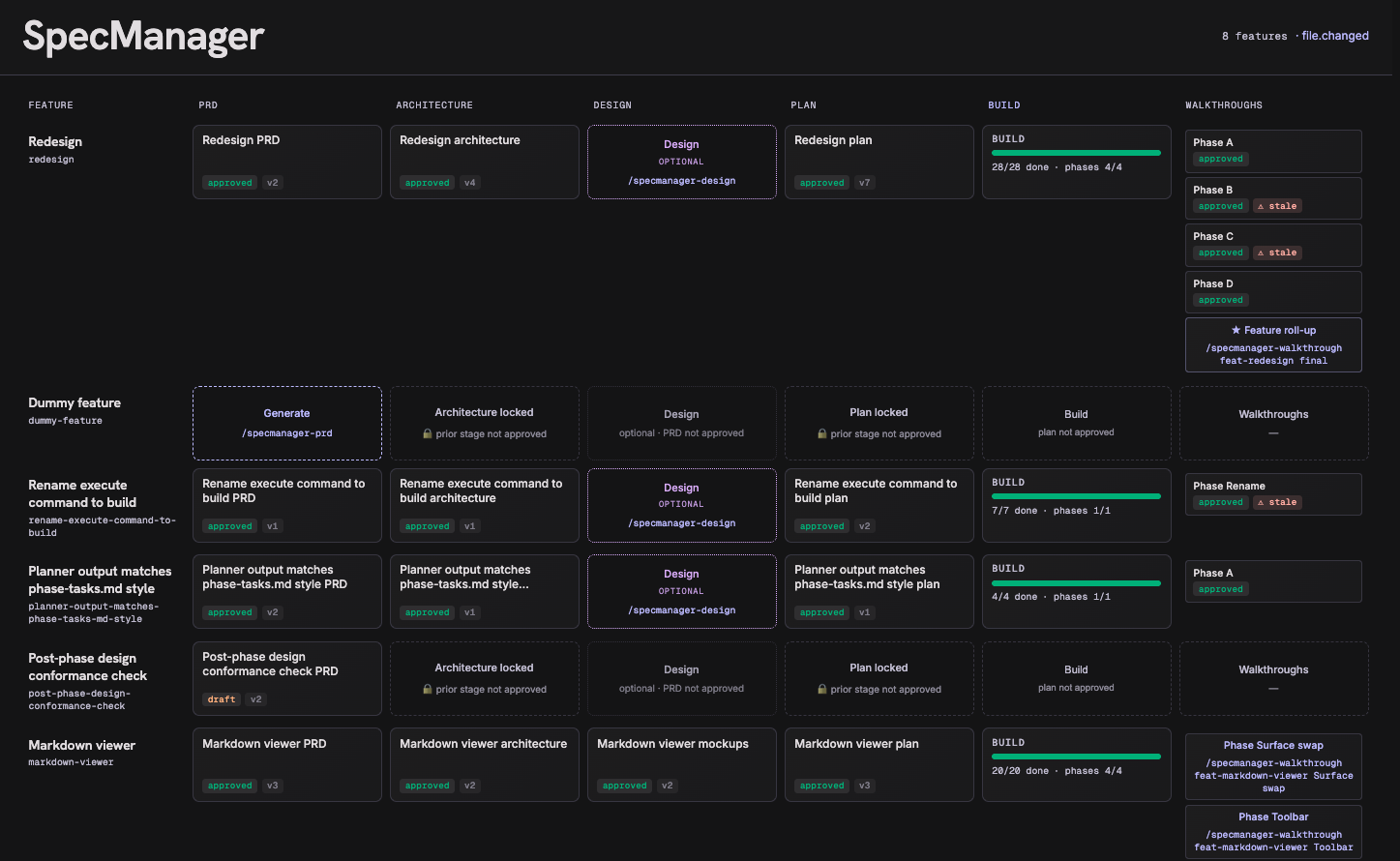Open the Phase B walkthrough card

tap(1273, 198)
